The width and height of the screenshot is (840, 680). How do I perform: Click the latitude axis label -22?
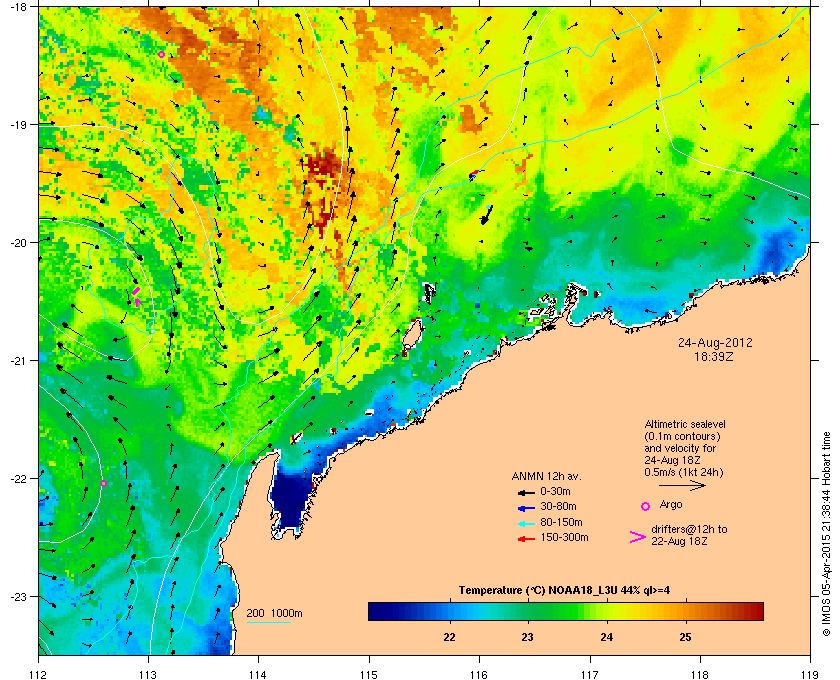point(18,478)
